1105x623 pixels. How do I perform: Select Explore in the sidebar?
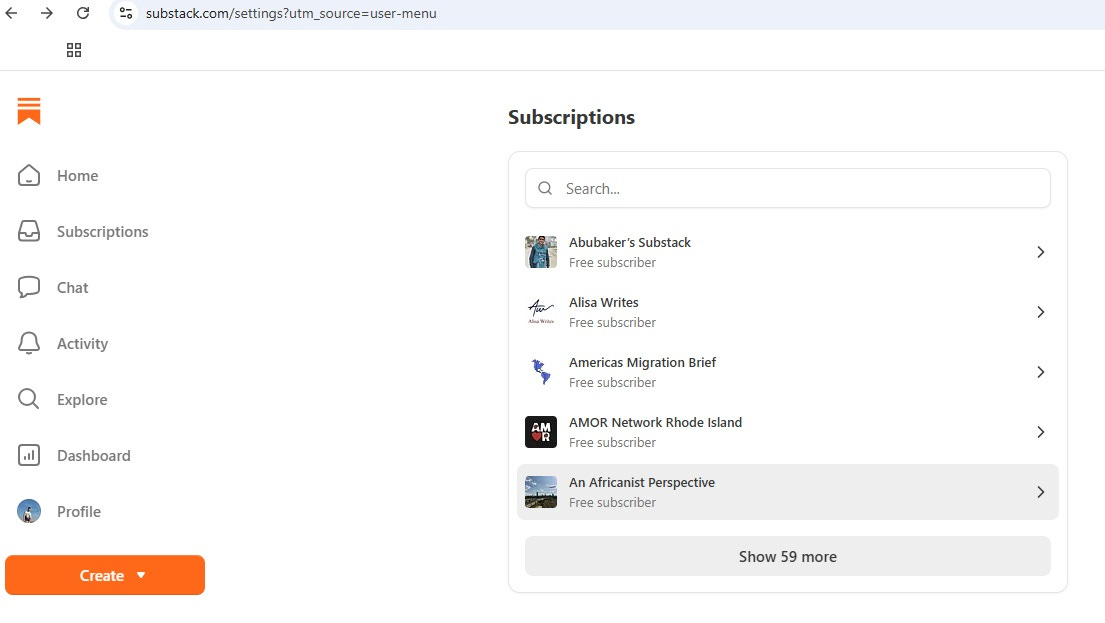click(82, 400)
